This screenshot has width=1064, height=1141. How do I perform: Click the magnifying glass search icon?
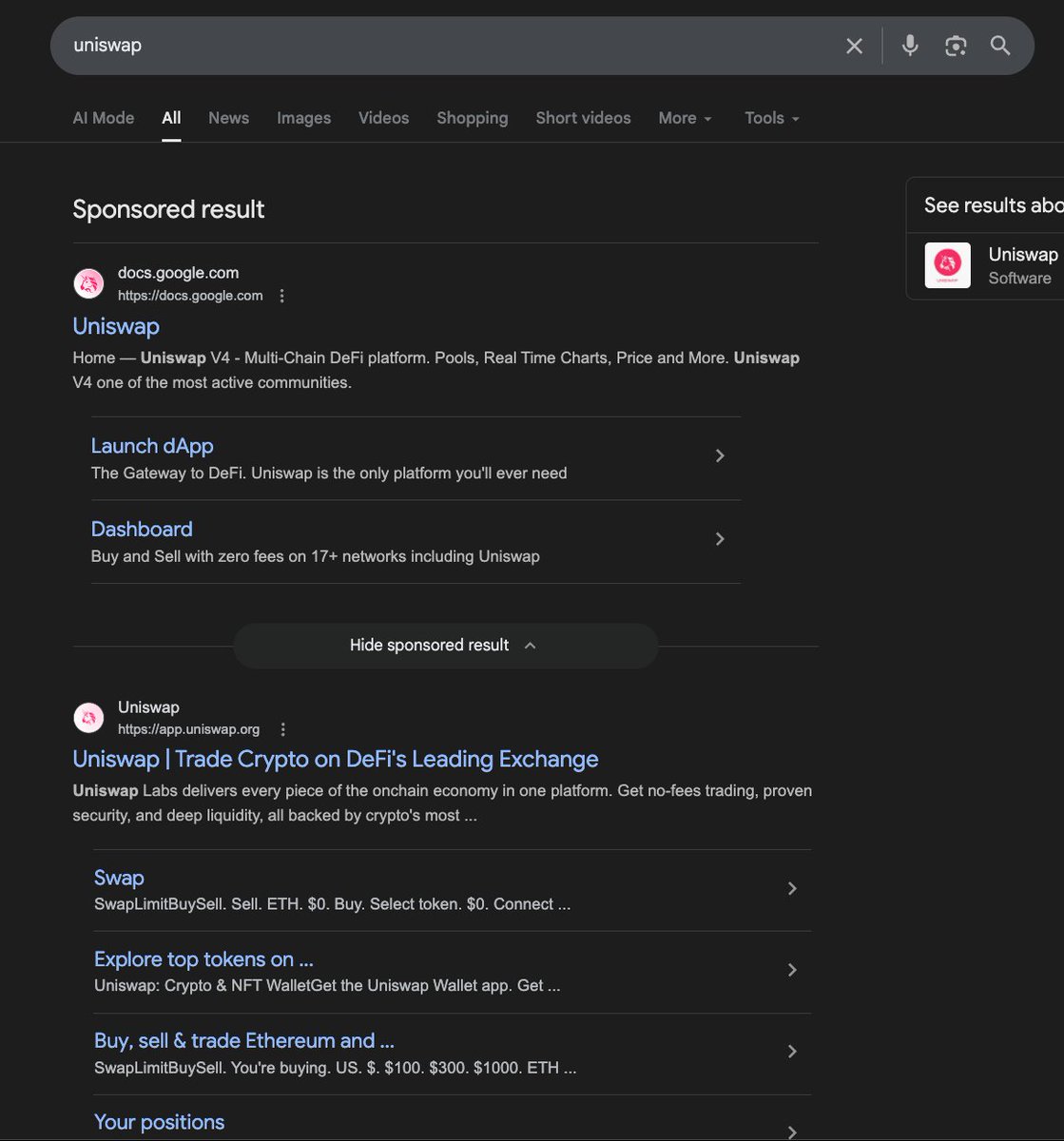(x=1000, y=46)
